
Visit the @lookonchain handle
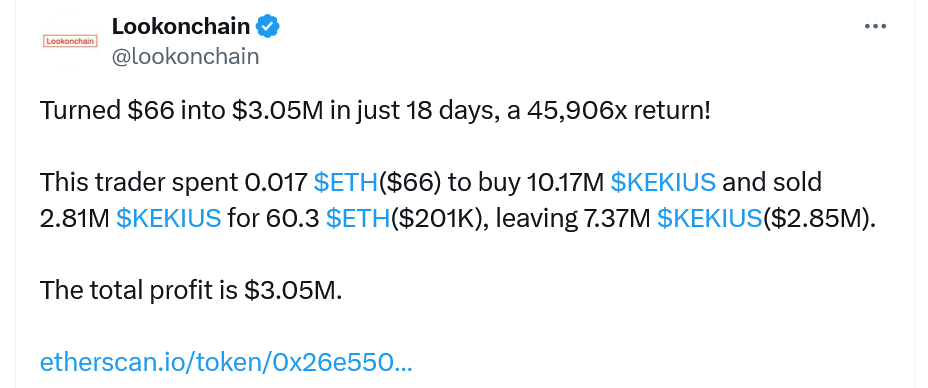(x=185, y=56)
